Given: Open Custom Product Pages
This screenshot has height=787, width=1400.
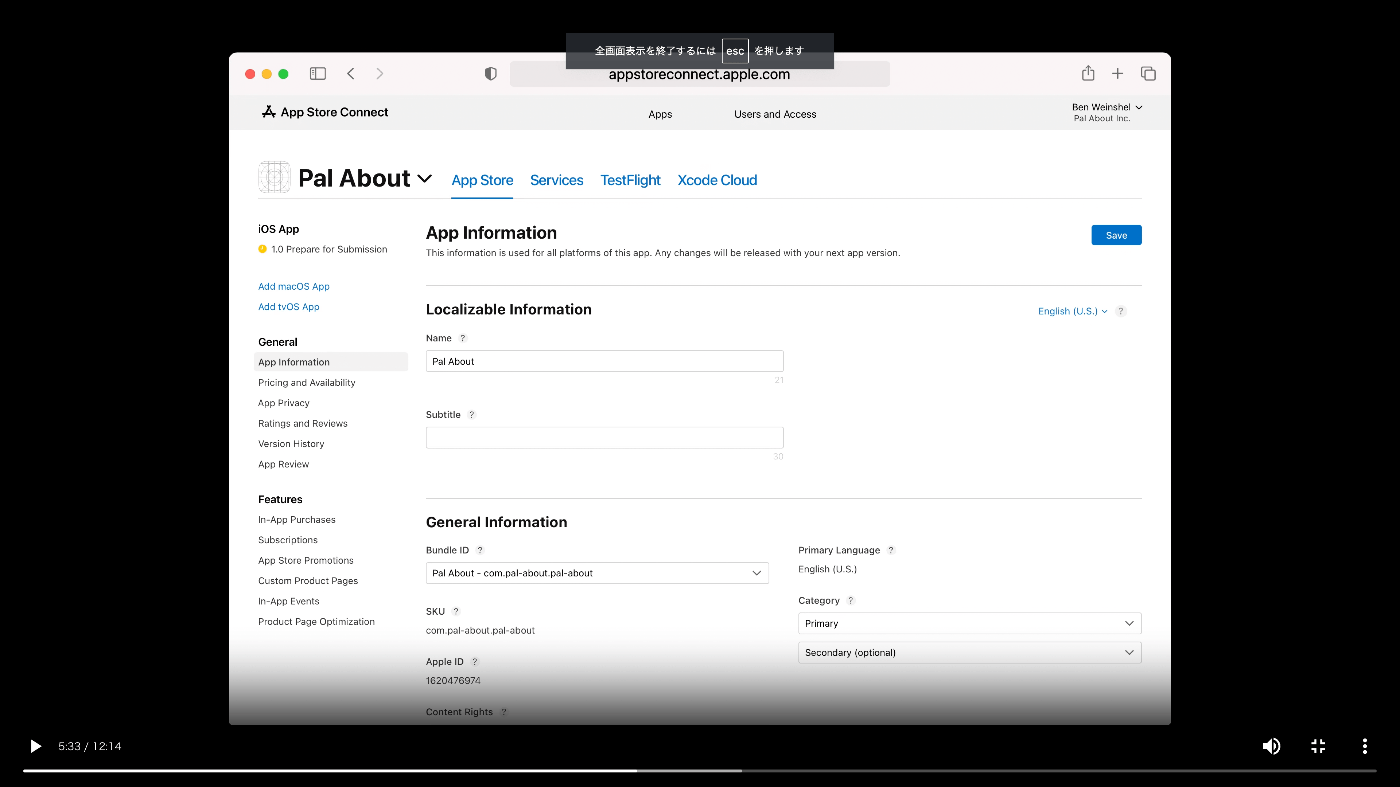Looking at the screenshot, I should point(308,581).
